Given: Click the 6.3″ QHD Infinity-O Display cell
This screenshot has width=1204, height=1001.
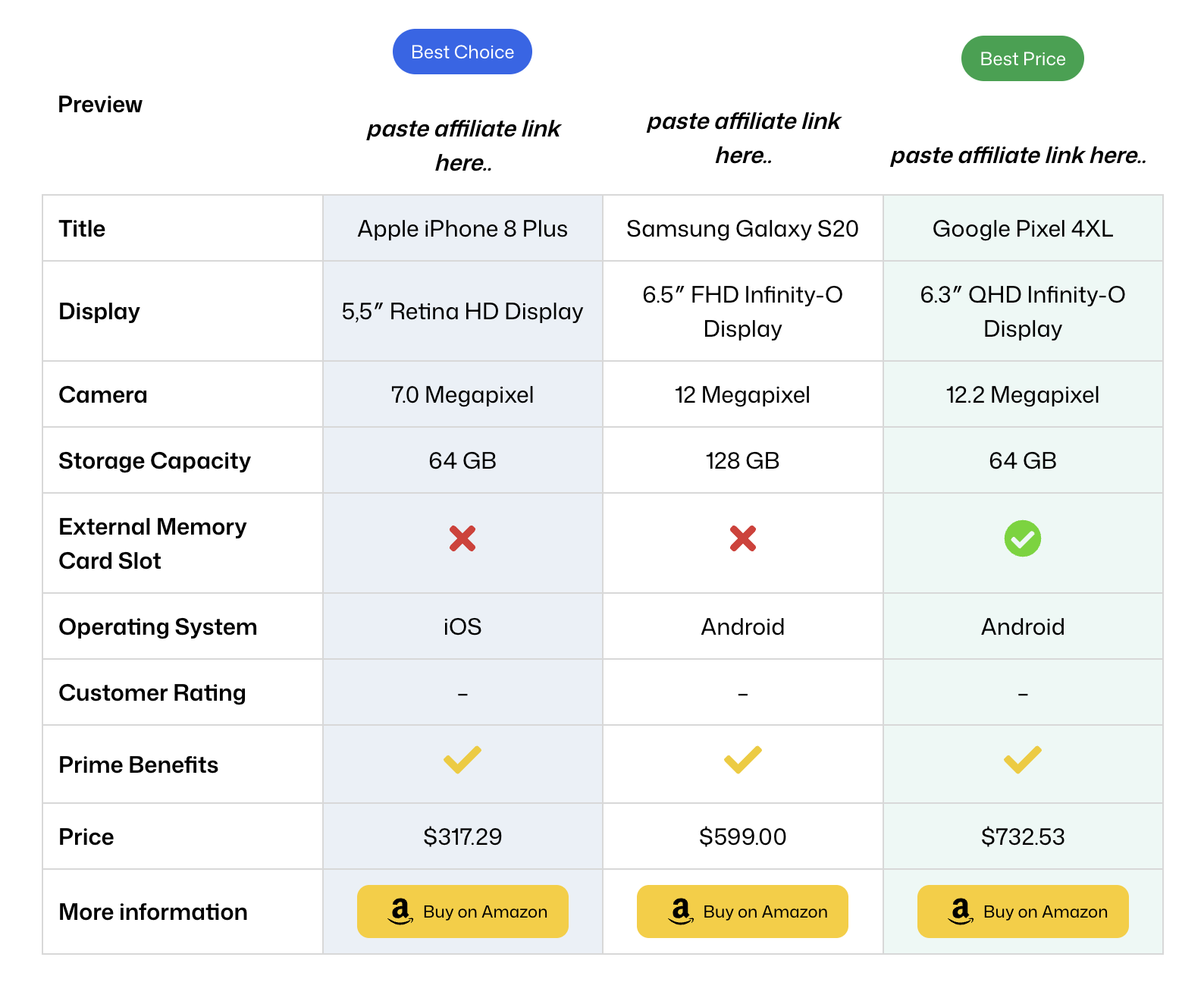Looking at the screenshot, I should (x=1023, y=312).
